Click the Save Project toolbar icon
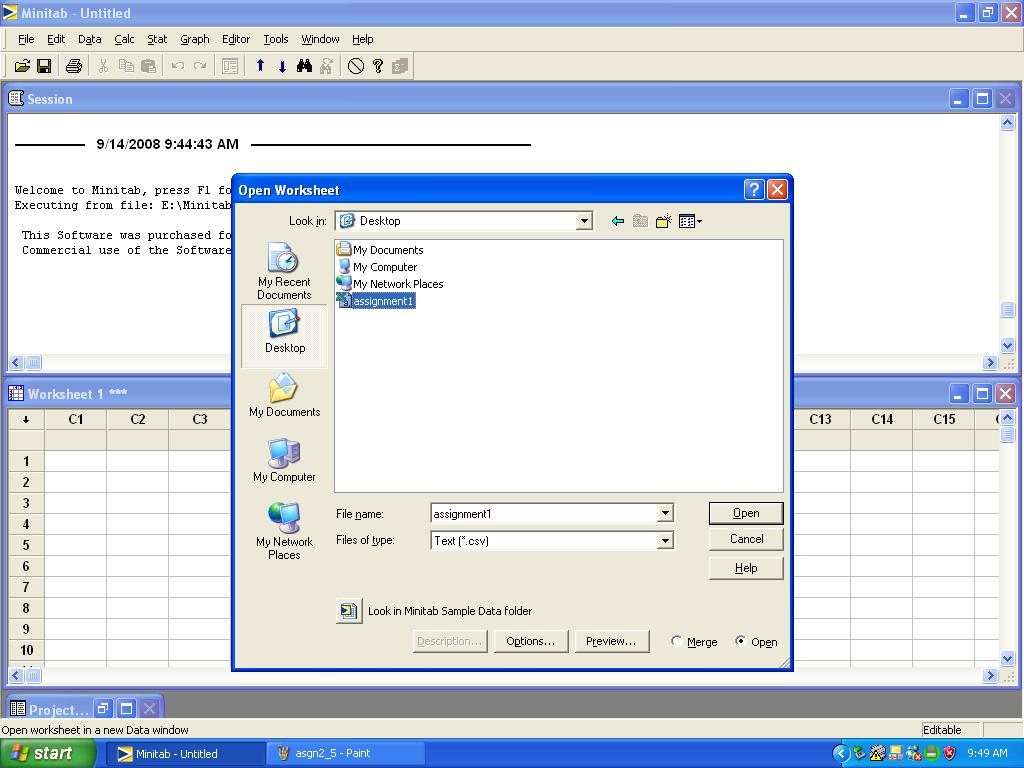Image resolution: width=1024 pixels, height=768 pixels. (x=44, y=66)
